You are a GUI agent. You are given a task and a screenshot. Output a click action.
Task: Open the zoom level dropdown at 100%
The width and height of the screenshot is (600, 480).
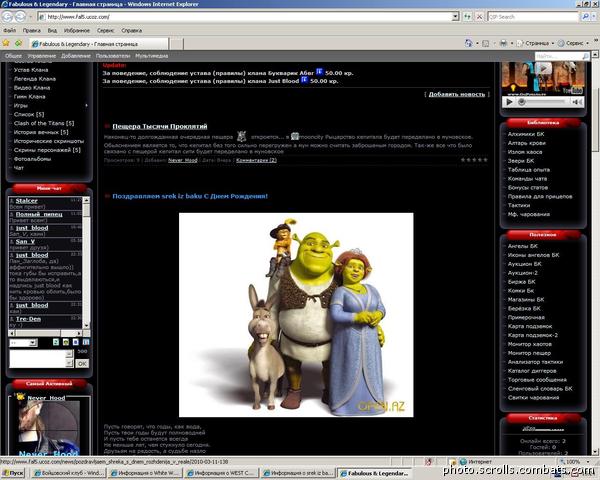coord(588,462)
